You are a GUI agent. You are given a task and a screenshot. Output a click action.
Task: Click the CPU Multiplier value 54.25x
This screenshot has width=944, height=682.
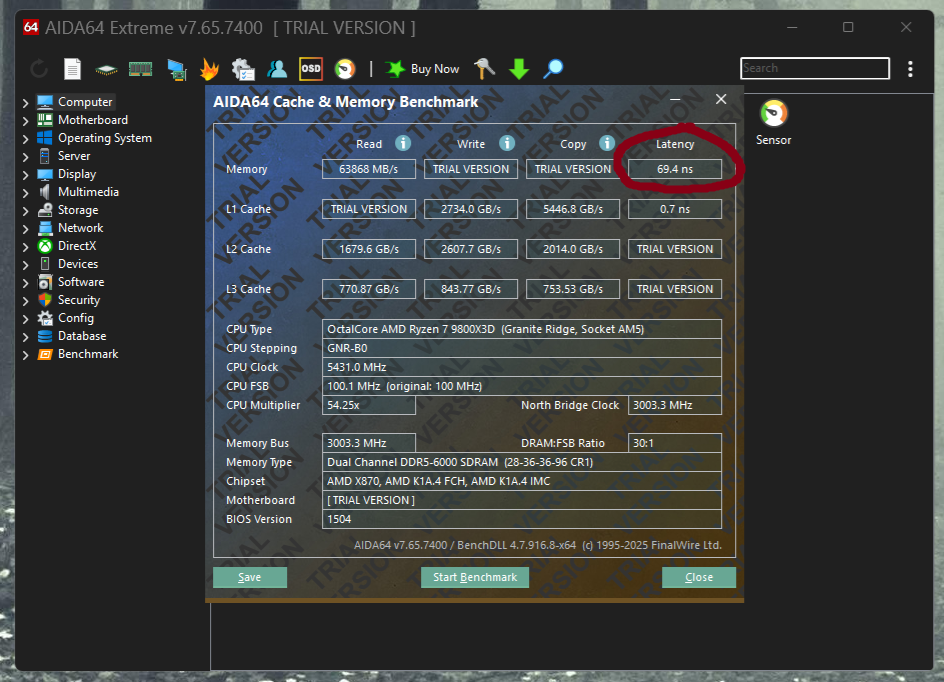(369, 405)
